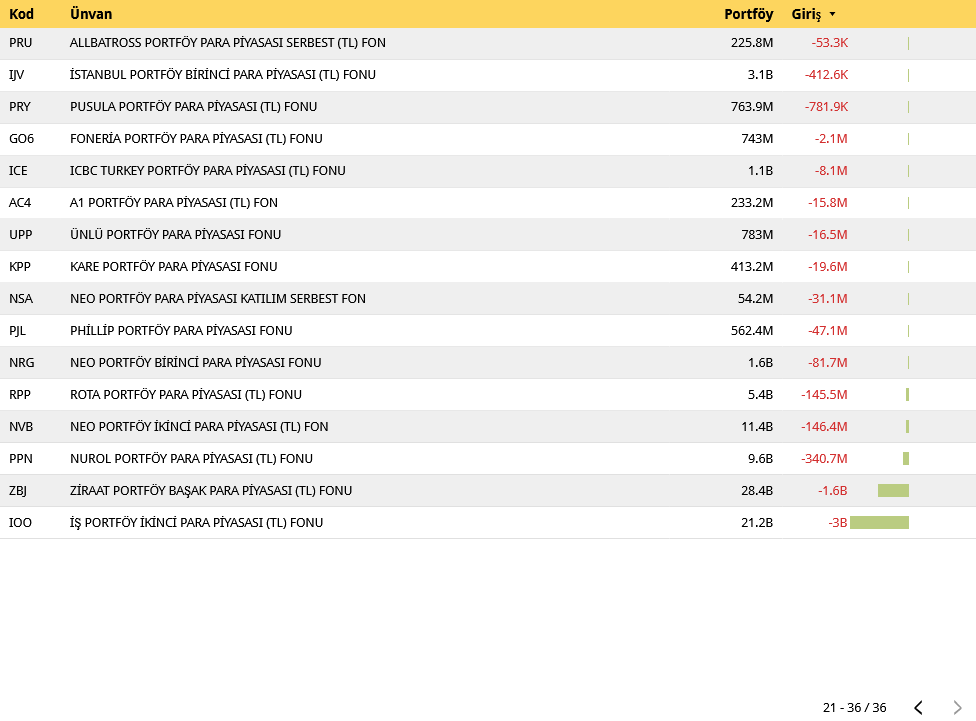976x721 pixels.
Task: Select fund code NSA
Action: pos(21,299)
